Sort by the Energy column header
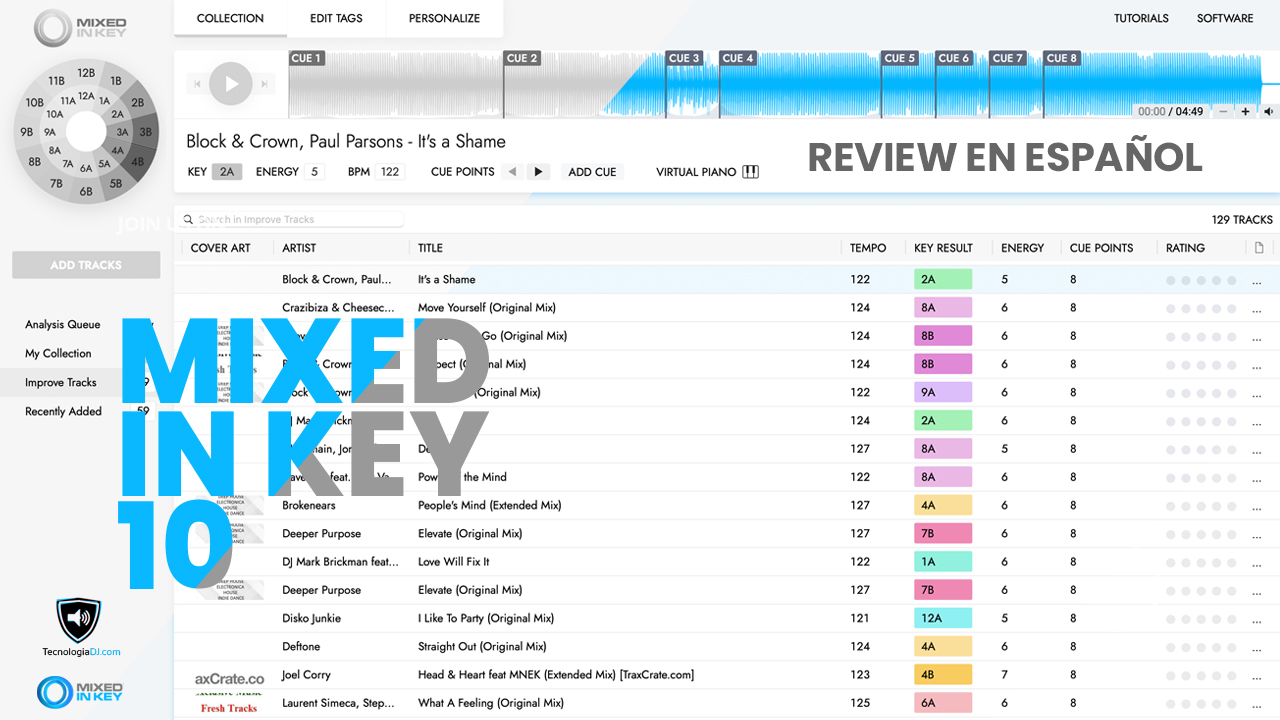1280x720 pixels. [1022, 248]
